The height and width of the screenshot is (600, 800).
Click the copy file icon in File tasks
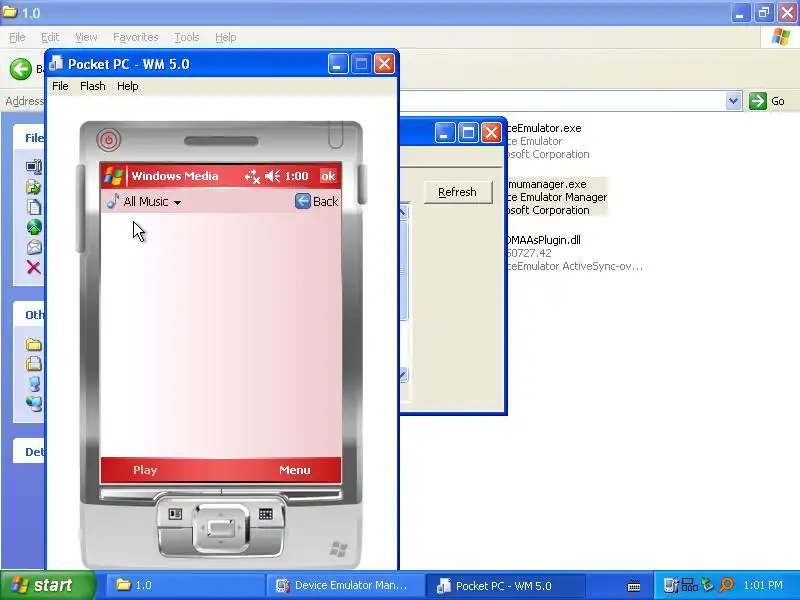point(34,207)
